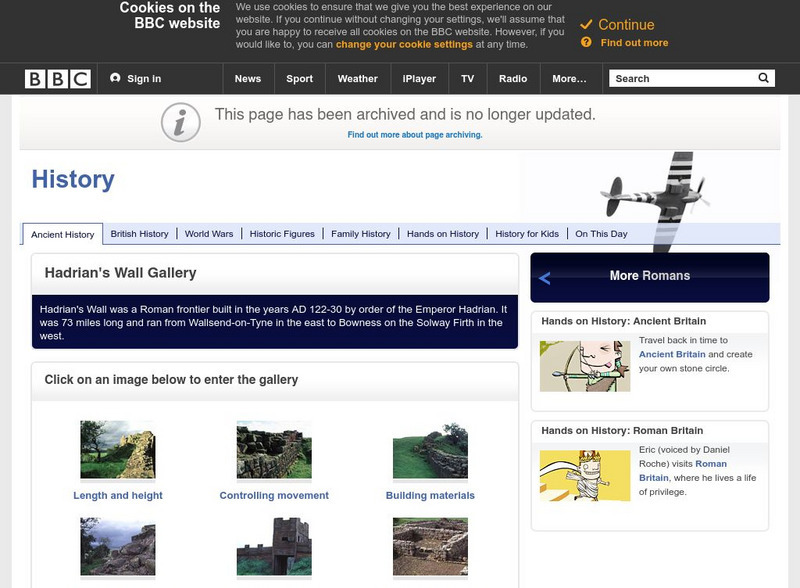
Task: Click Hands on History: Roman Britain heading
Action: 622,430
